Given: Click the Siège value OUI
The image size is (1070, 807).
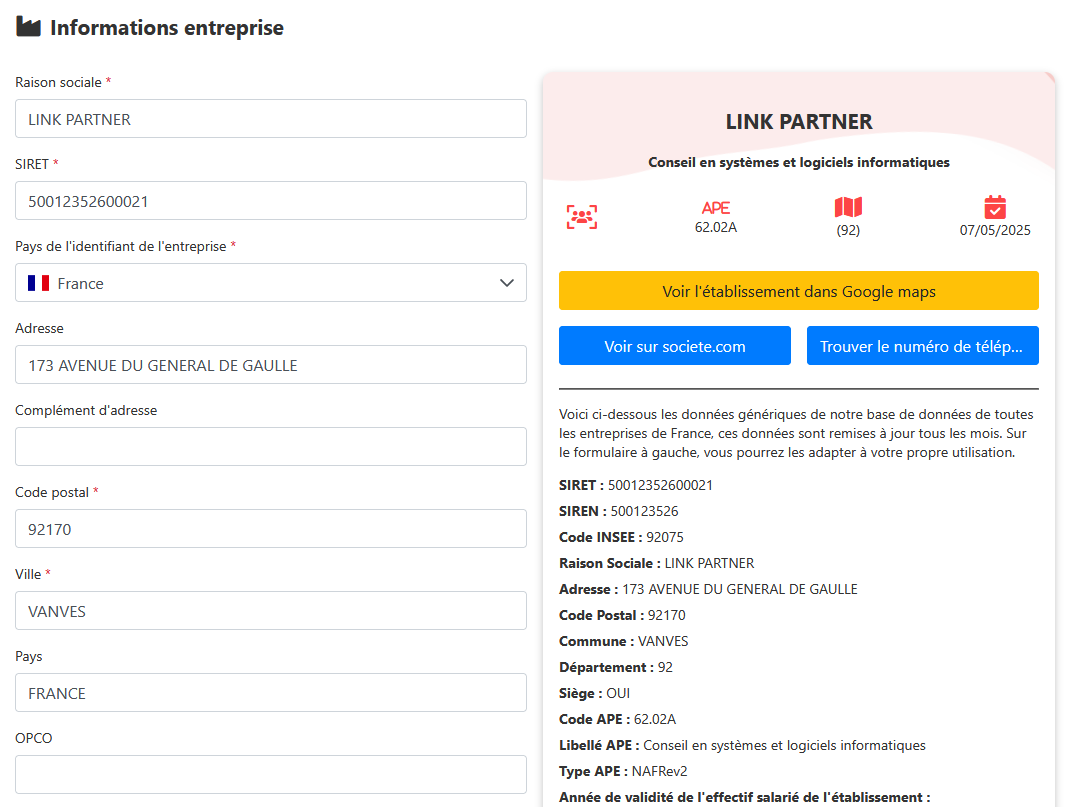Looking at the screenshot, I should coord(618,693).
